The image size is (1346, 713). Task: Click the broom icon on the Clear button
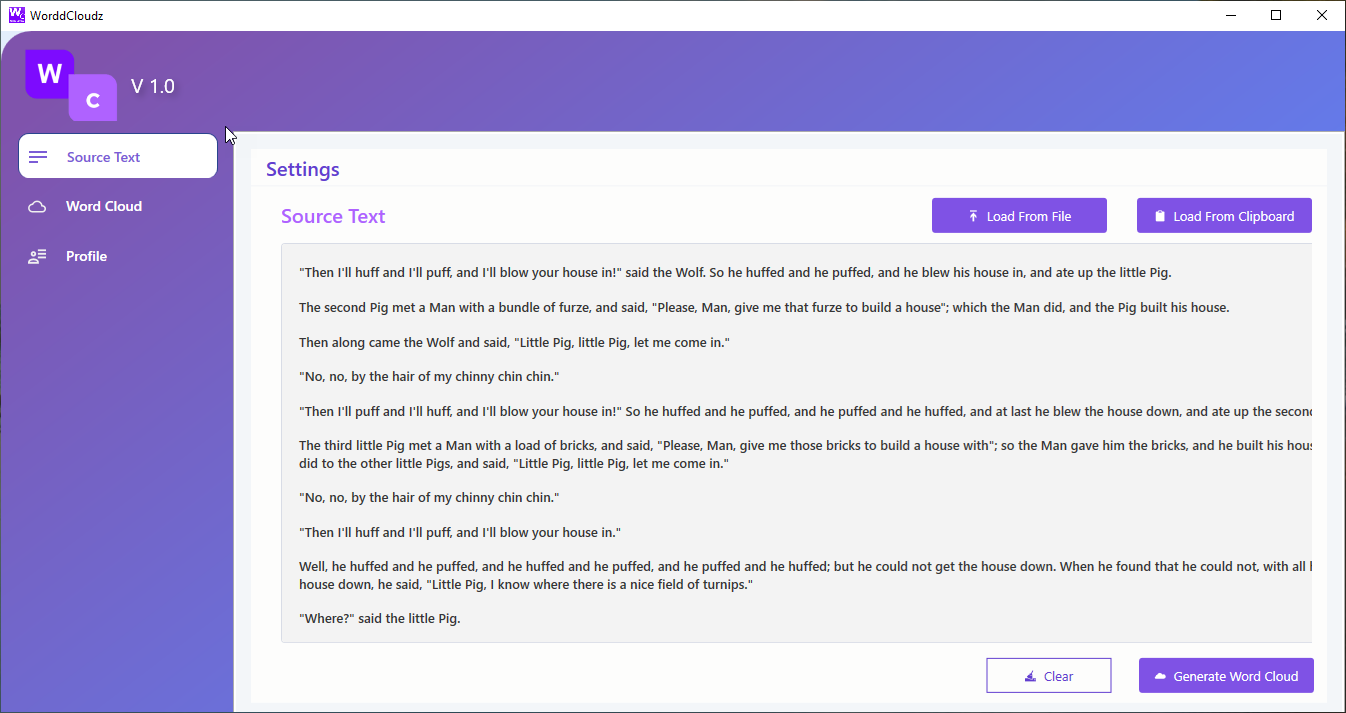pos(1030,677)
